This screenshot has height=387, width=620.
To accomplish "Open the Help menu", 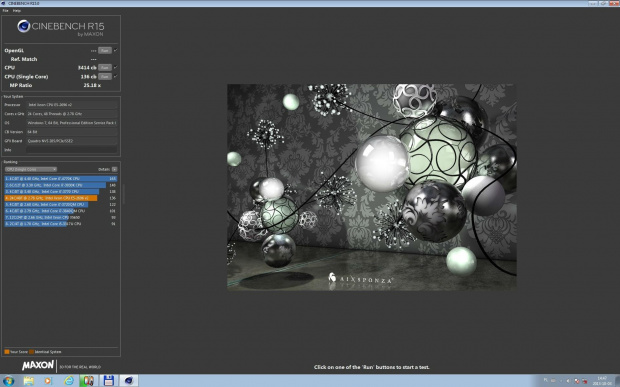I will tap(17, 11).
